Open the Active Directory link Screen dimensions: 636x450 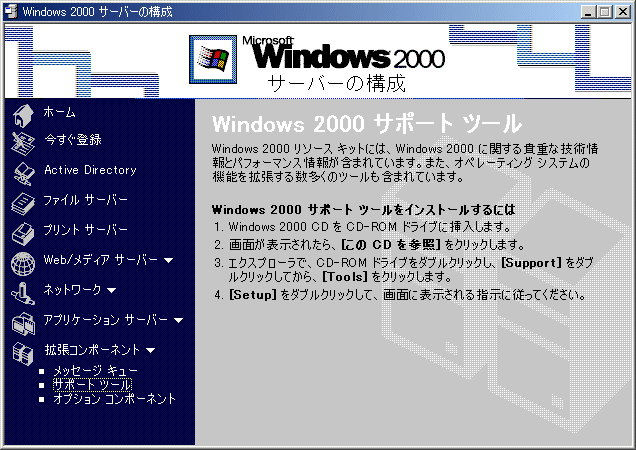click(x=90, y=170)
